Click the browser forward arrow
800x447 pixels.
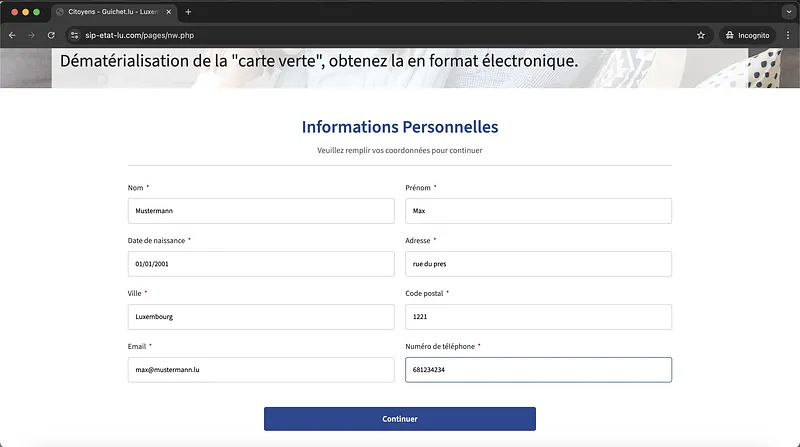click(32, 35)
